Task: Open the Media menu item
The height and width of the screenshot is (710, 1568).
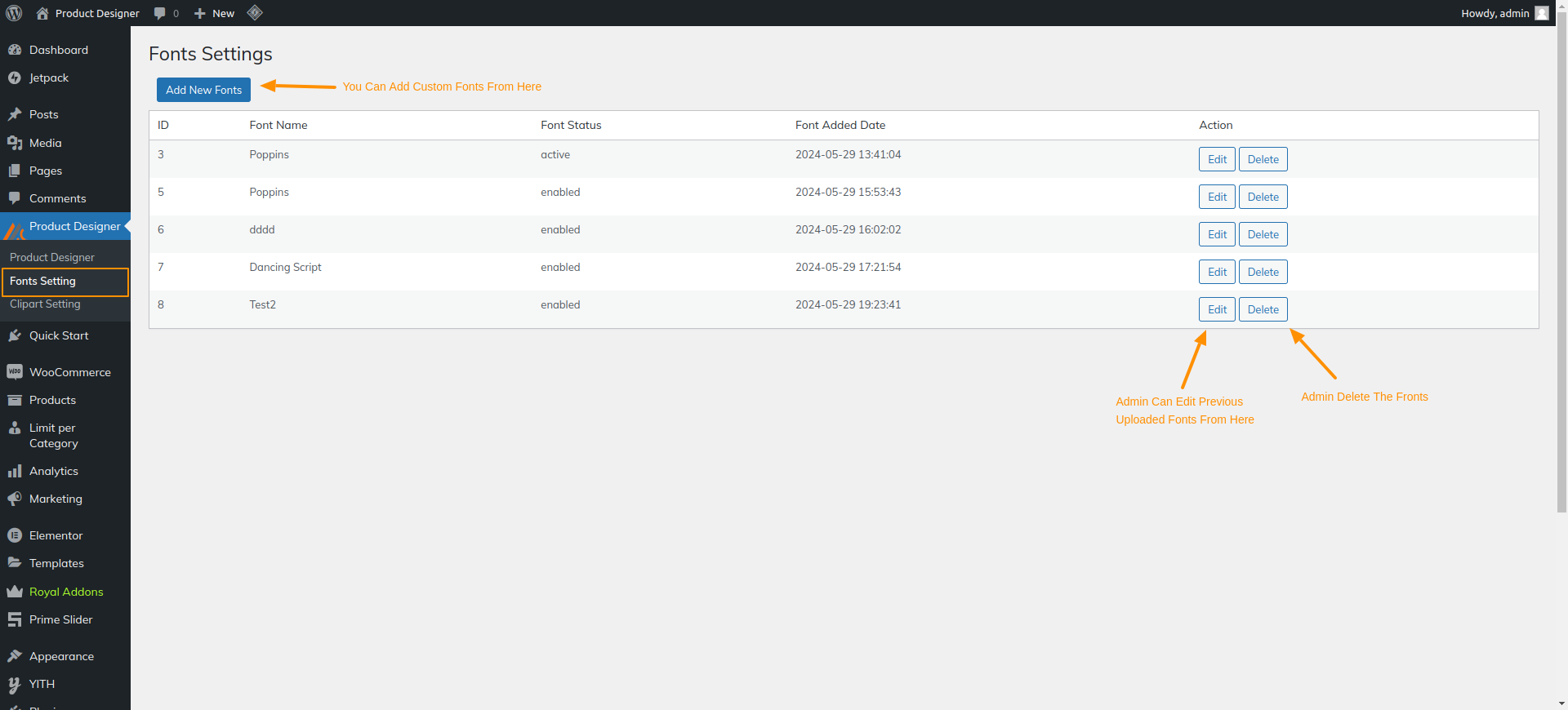Action: (65, 143)
